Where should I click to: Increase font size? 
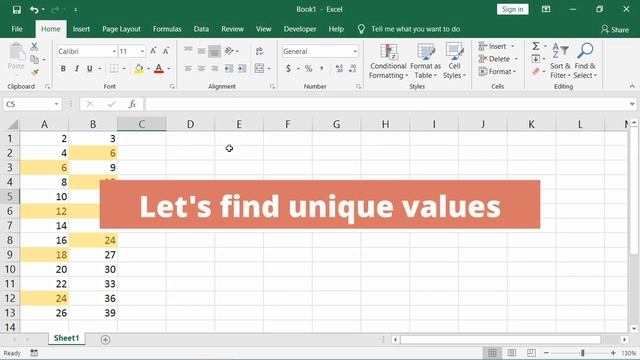[x=153, y=51]
